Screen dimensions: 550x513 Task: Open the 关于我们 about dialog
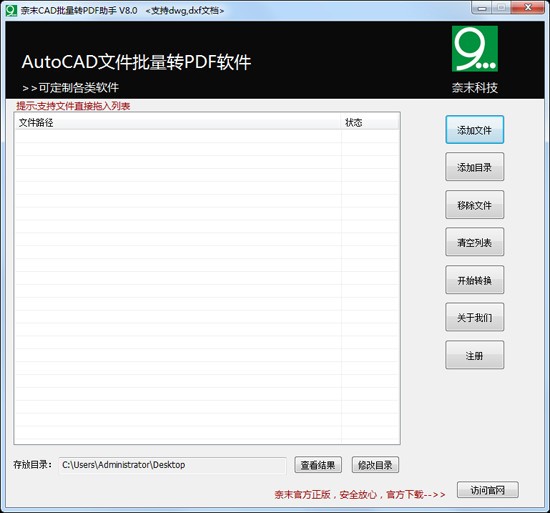click(475, 317)
